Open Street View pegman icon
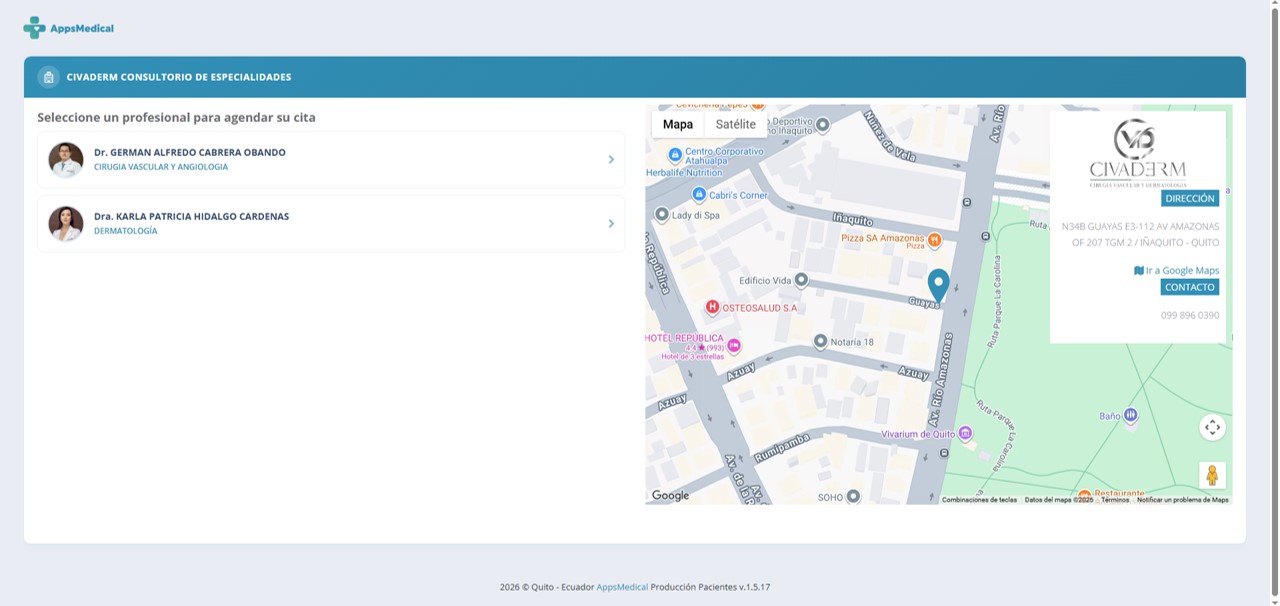Screen dimensions: 1280x606 pos(1212,475)
